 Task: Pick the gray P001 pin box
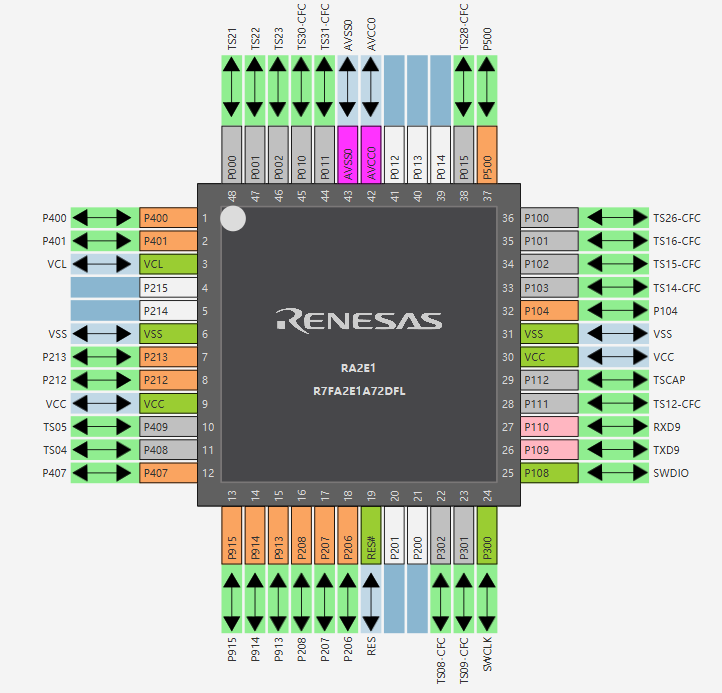tap(255, 155)
